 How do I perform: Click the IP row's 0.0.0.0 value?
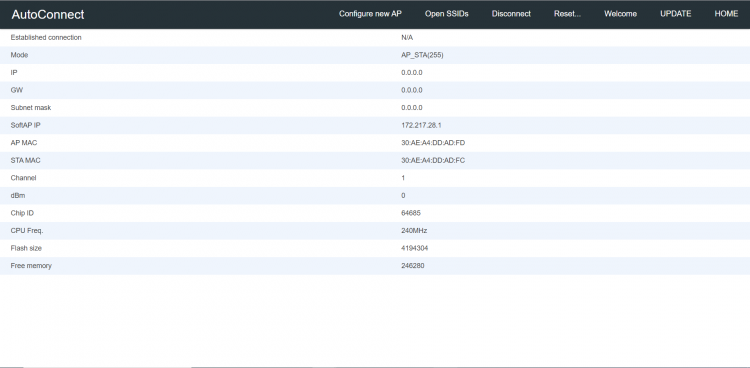click(x=412, y=73)
